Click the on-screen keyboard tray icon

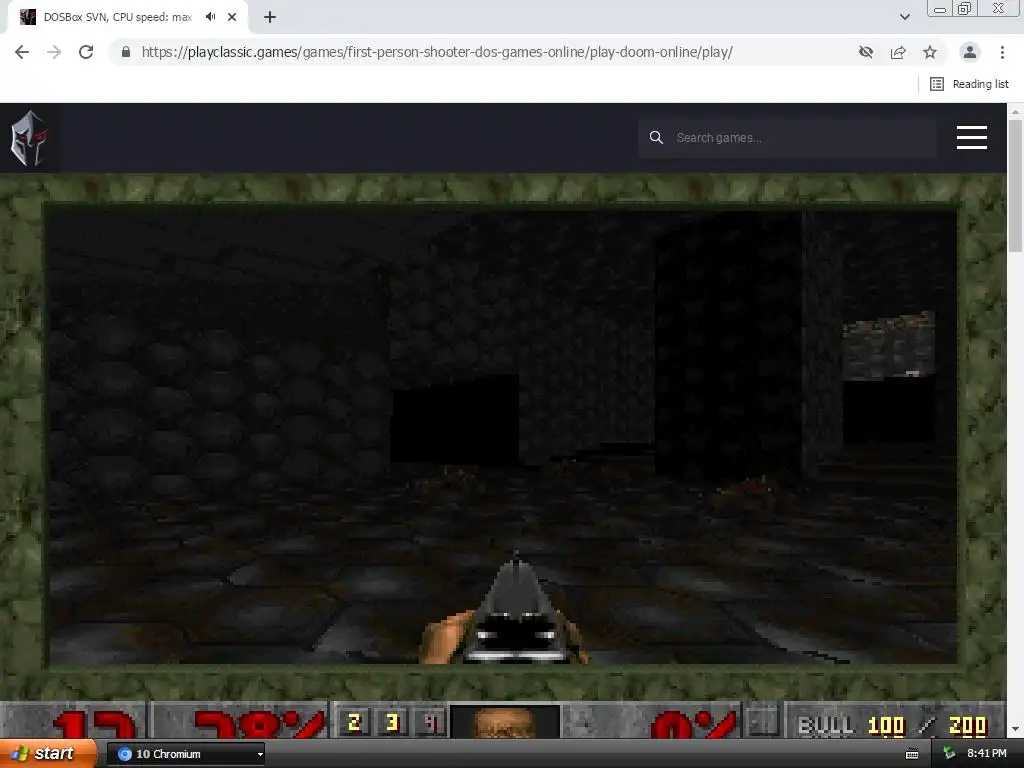tap(912, 754)
